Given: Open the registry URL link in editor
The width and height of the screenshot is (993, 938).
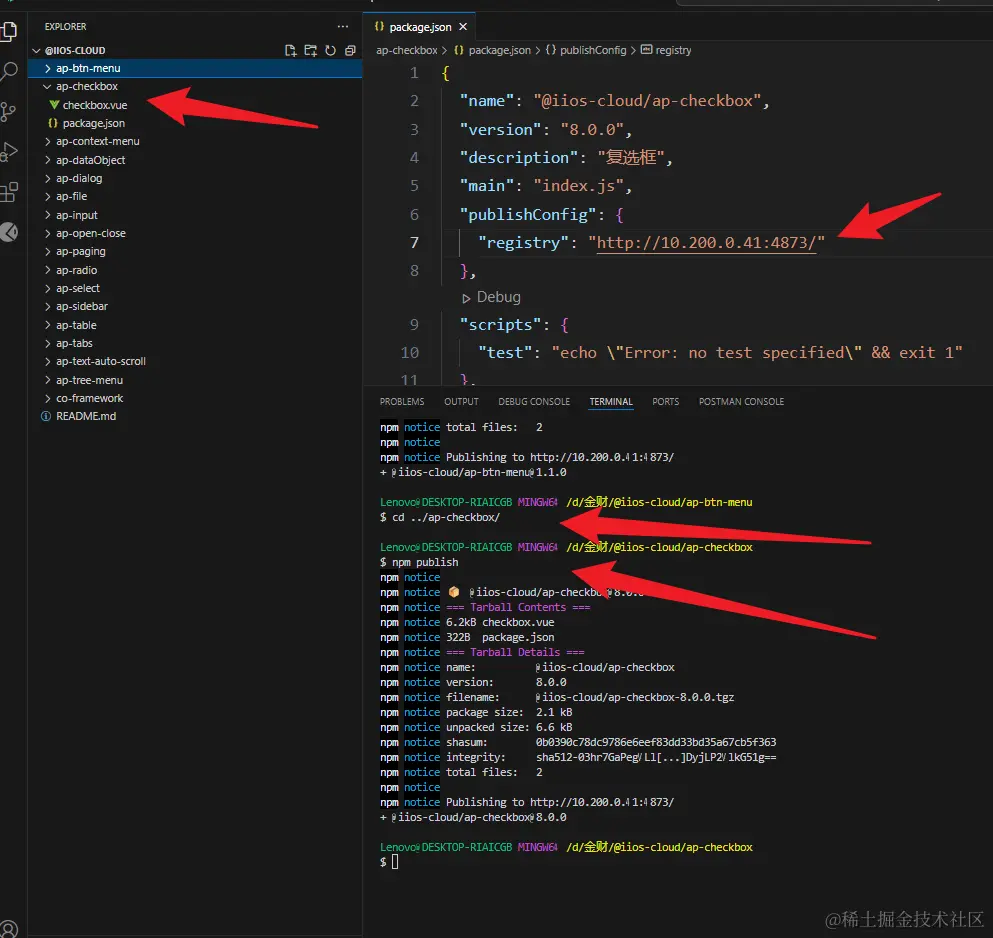Looking at the screenshot, I should (706, 243).
